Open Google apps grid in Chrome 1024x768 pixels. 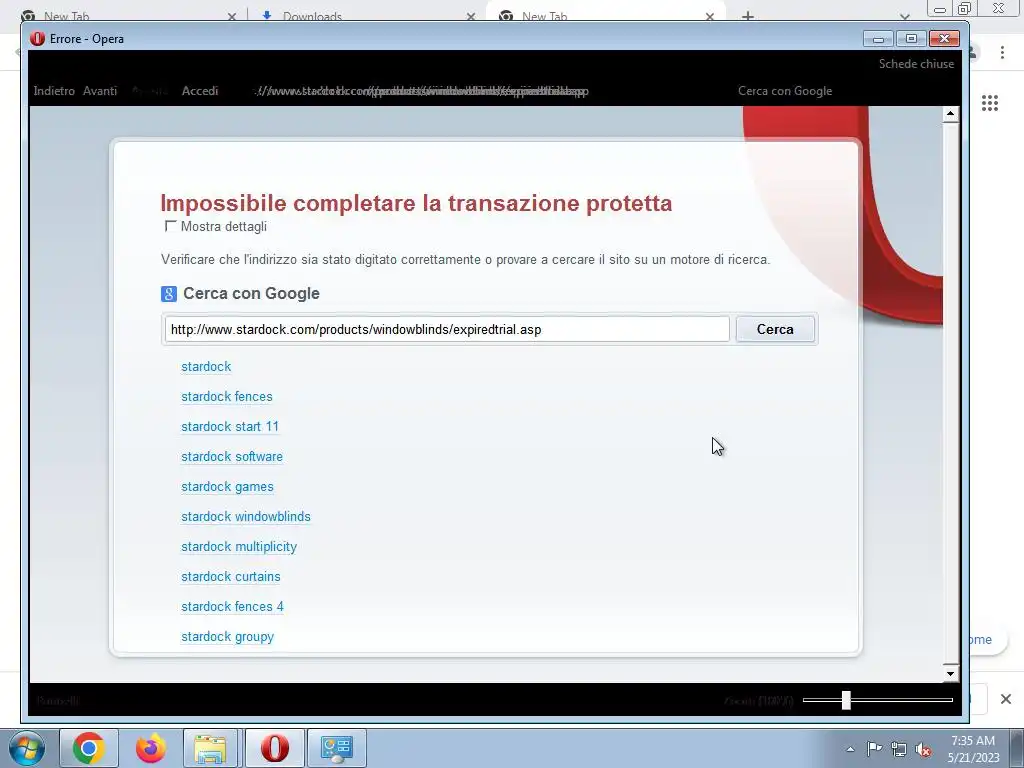[x=990, y=103]
